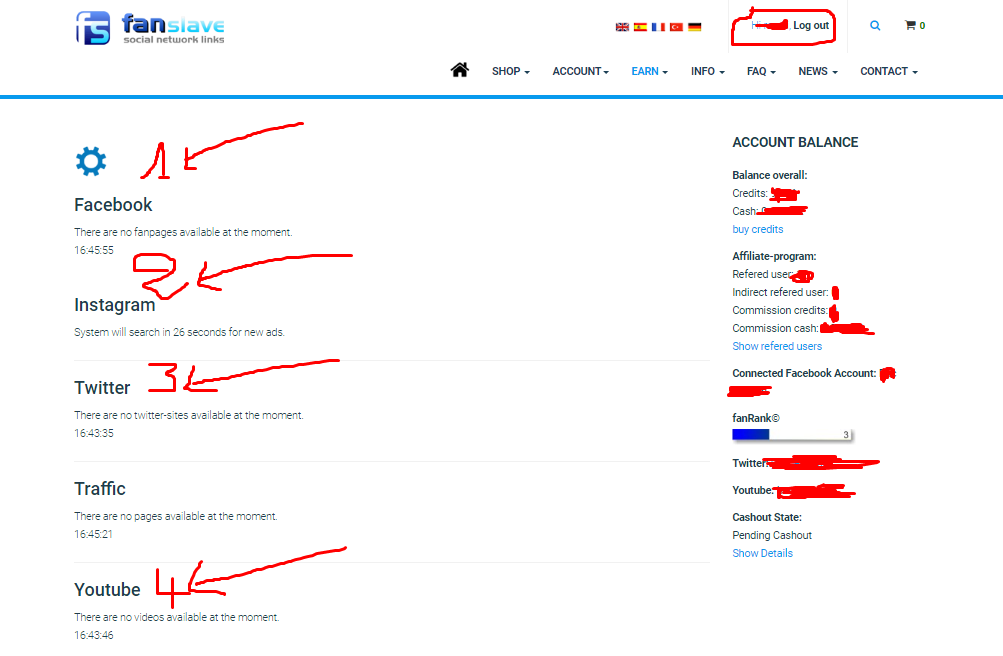Click the "Commission cash:" label
Screen dimensions: 1003x656
[x=775, y=328]
